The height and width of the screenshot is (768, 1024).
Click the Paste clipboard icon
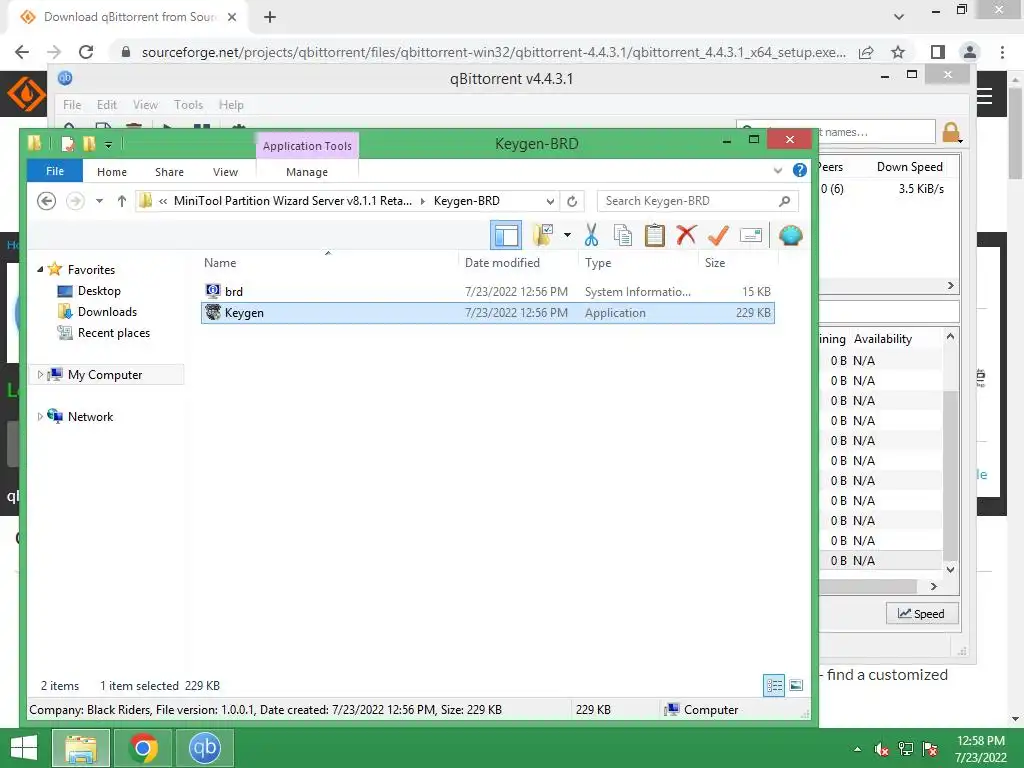[x=654, y=235]
